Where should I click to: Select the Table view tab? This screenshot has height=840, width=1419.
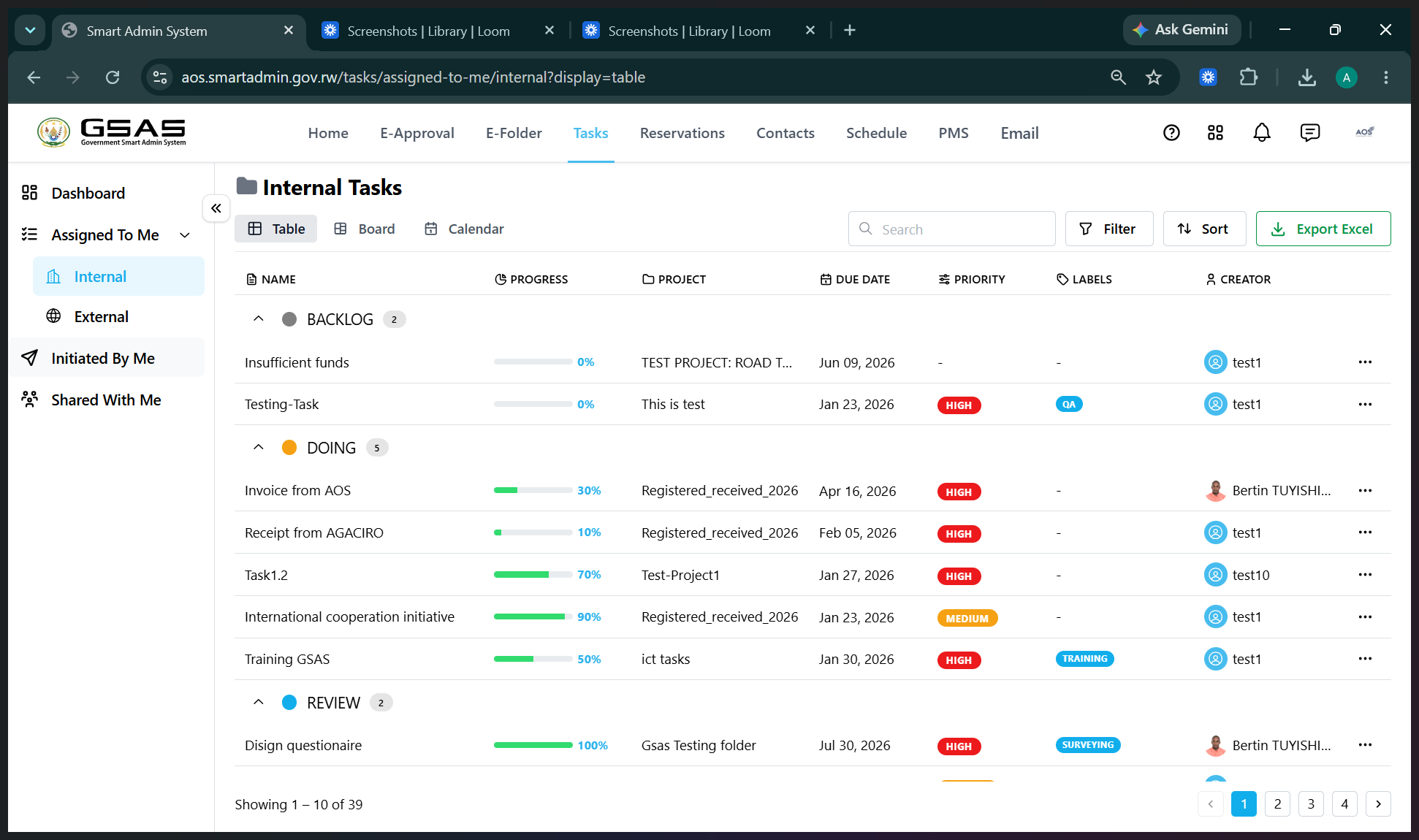coord(275,229)
